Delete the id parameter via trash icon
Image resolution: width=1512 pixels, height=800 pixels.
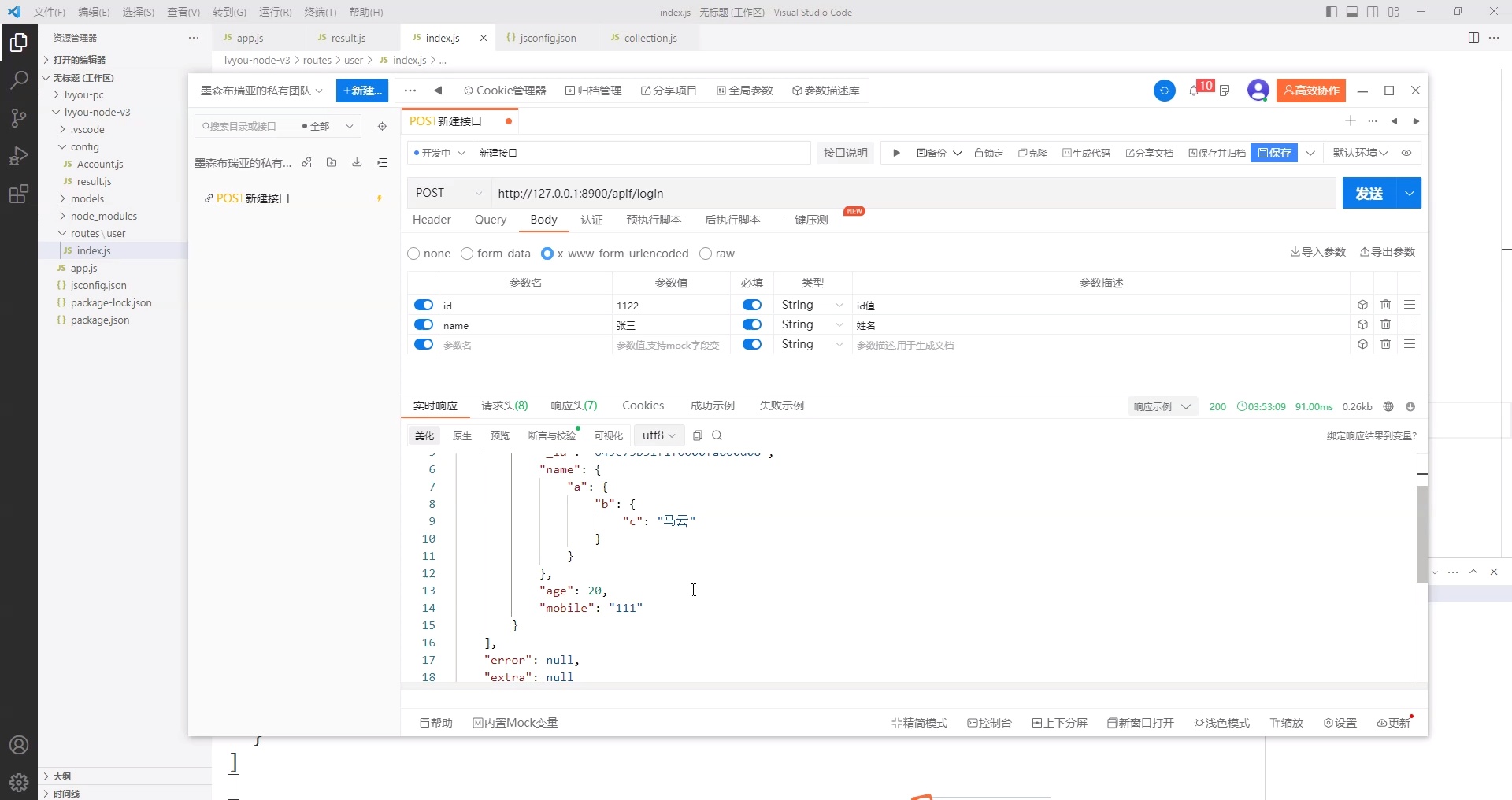[x=1385, y=305]
